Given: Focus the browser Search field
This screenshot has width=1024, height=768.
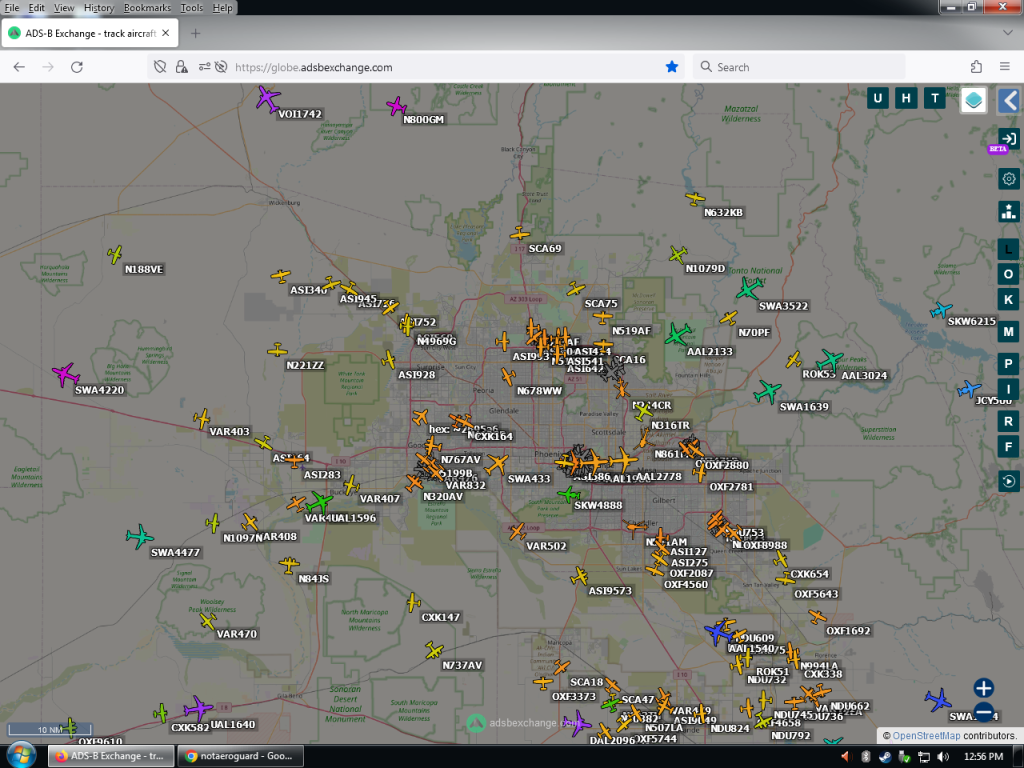Looking at the screenshot, I should [x=799, y=67].
